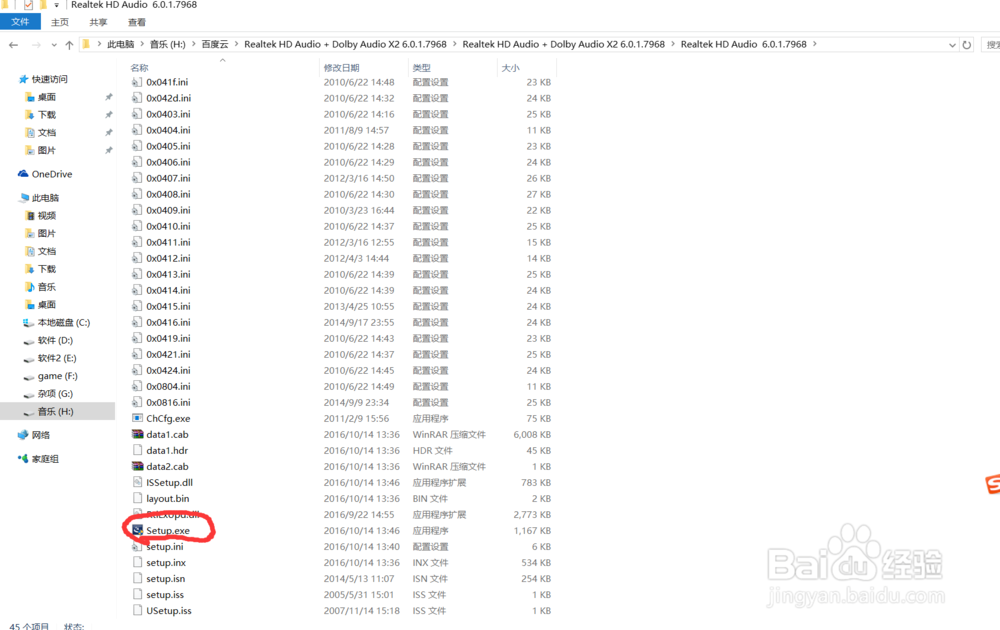
Task: Sort files by 修改日期 column header
Action: coord(341,68)
